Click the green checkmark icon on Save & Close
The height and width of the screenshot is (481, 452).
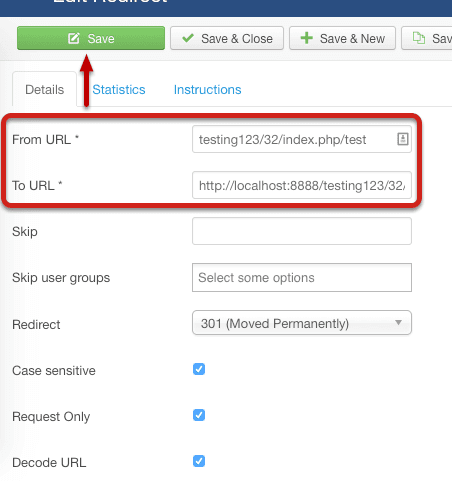click(188, 38)
